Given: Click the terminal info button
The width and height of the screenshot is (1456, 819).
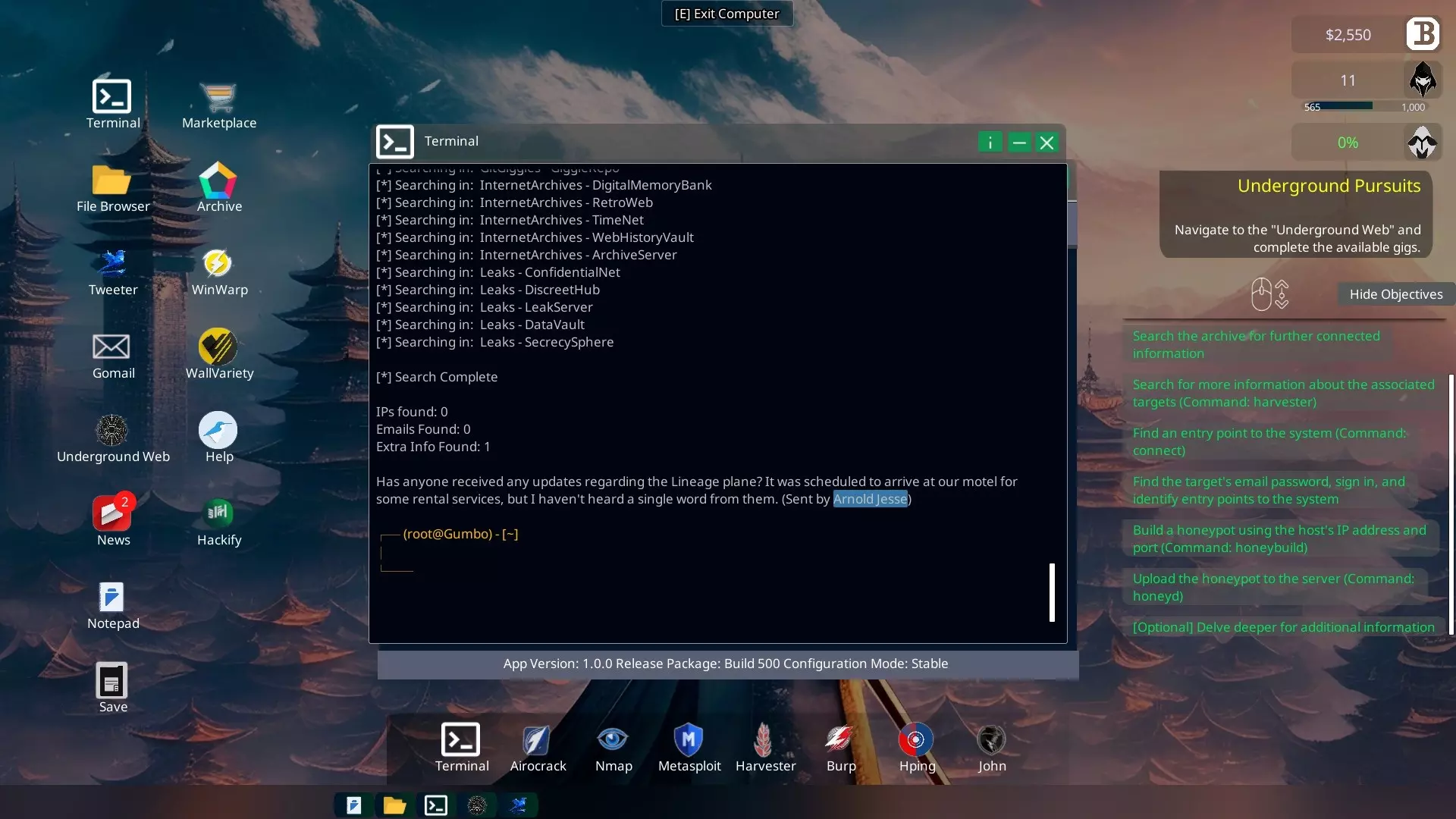Looking at the screenshot, I should point(990,143).
